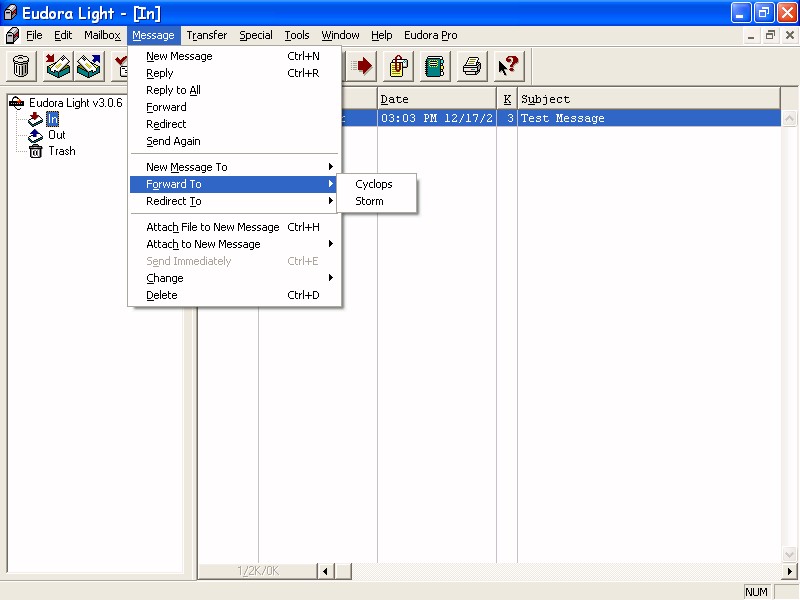This screenshot has width=800, height=600.
Task: Close the open Message menu
Action: [x=154, y=35]
